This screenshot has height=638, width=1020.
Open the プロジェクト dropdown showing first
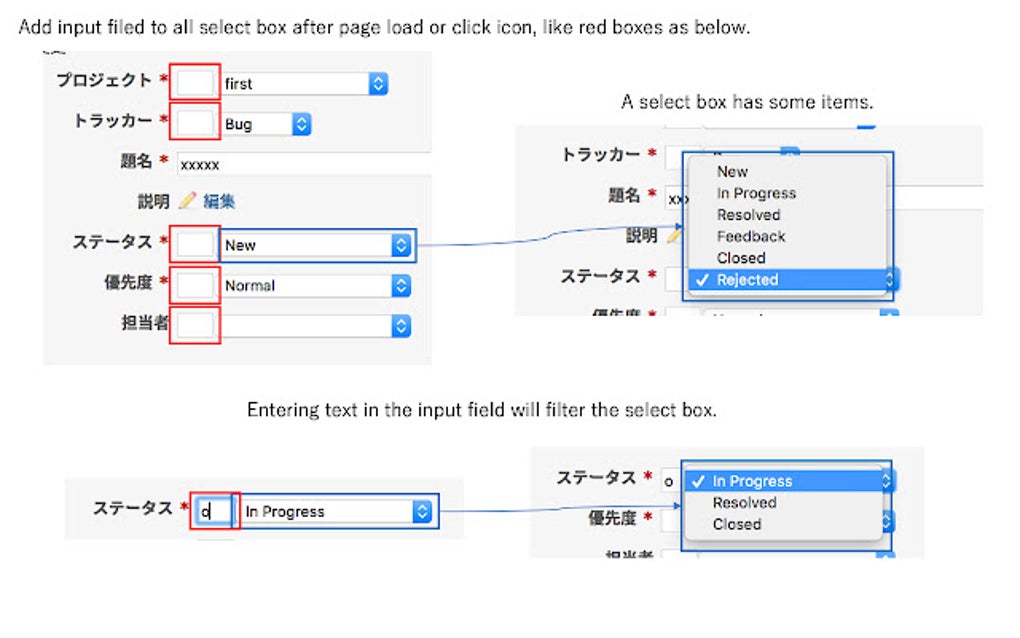[290, 83]
